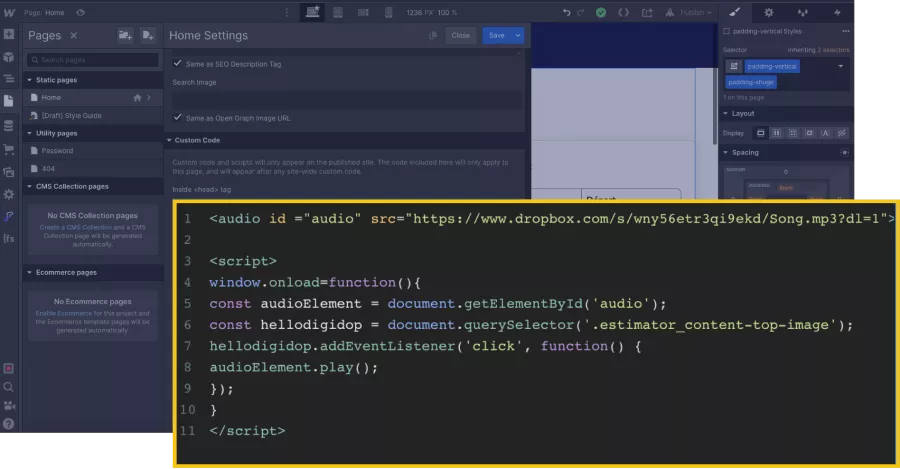Follow the Enable Ecommerce link
The height and width of the screenshot is (469, 900).
point(64,313)
